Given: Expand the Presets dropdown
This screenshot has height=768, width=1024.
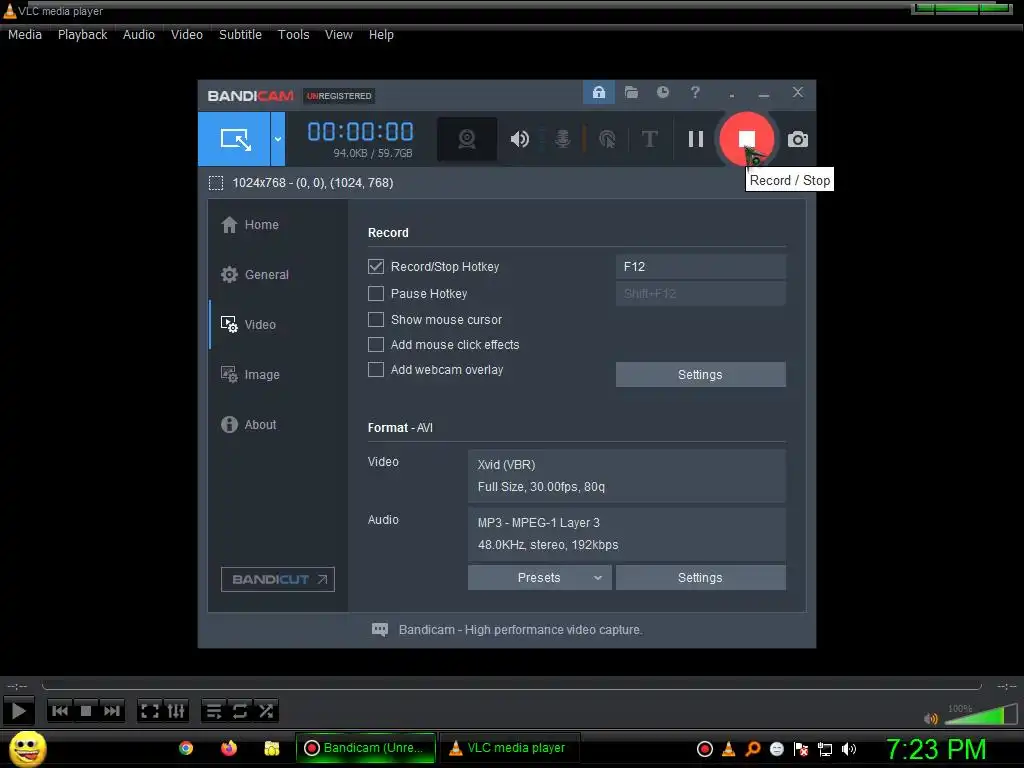Looking at the screenshot, I should [539, 577].
